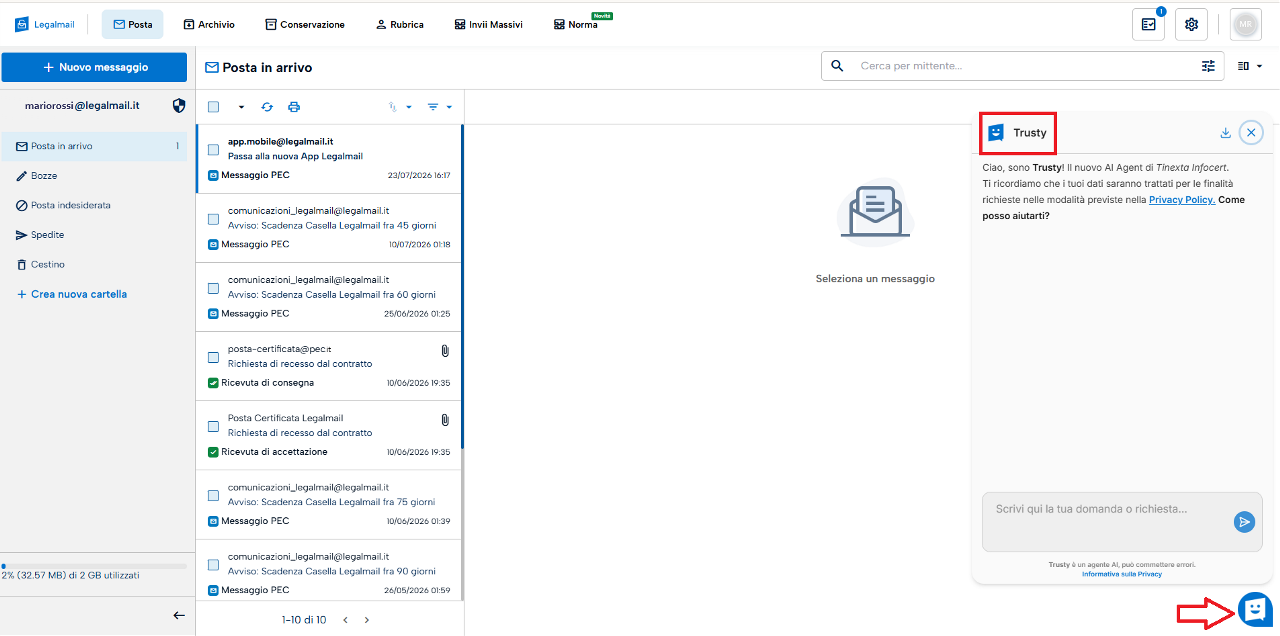Print with the printer icon
Screen dimensions: 1280x636
click(294, 107)
